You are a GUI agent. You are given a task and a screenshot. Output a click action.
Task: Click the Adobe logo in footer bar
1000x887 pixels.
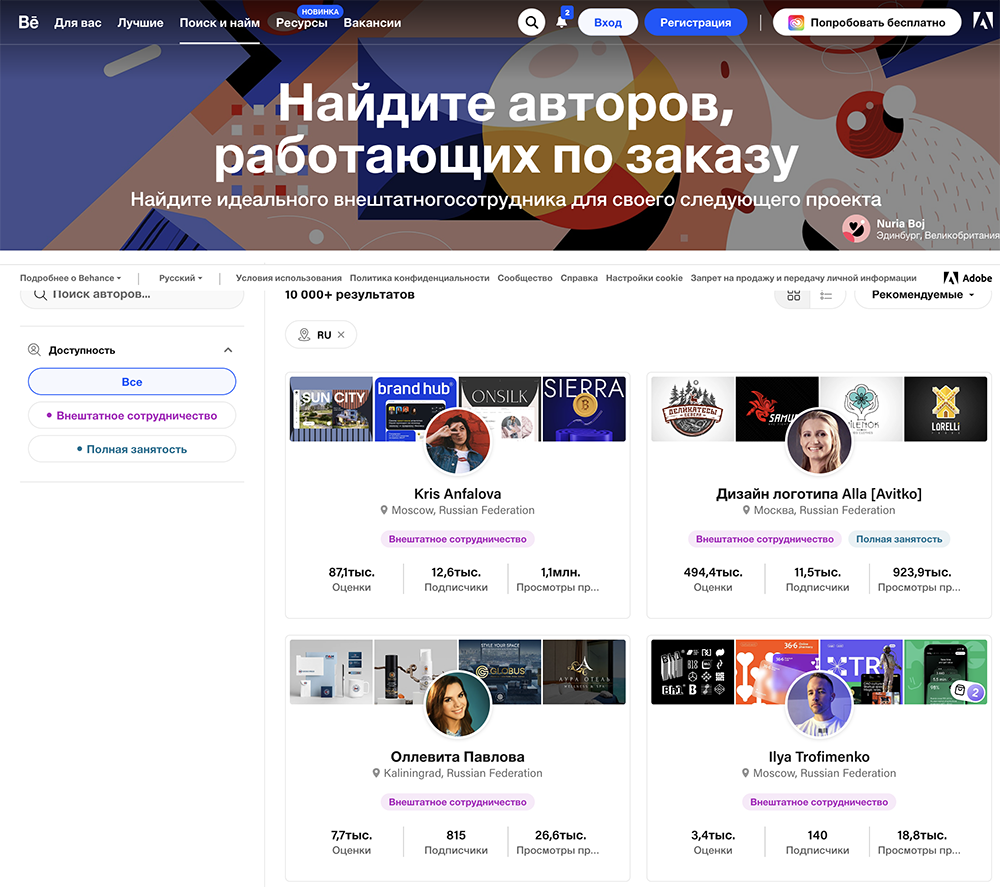click(x=967, y=278)
